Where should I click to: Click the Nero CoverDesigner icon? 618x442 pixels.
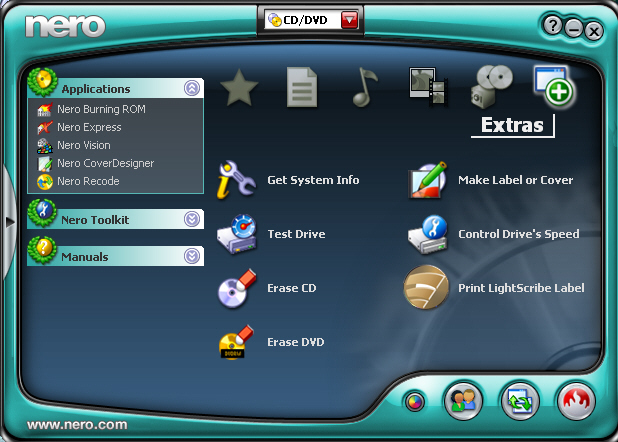pos(45,164)
